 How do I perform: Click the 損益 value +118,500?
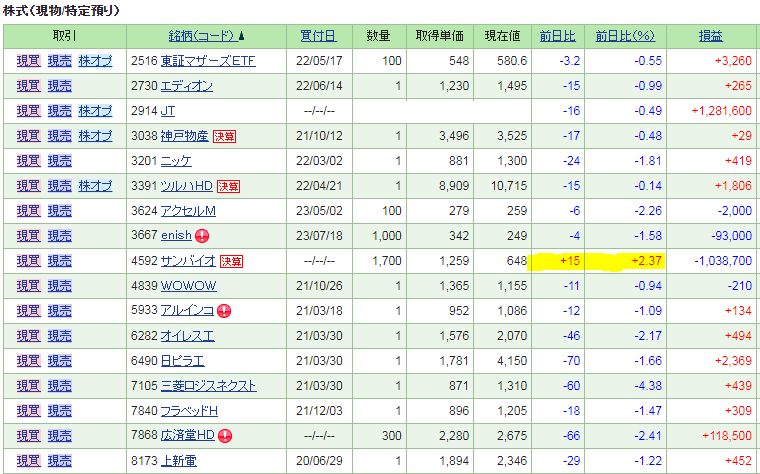[727, 436]
